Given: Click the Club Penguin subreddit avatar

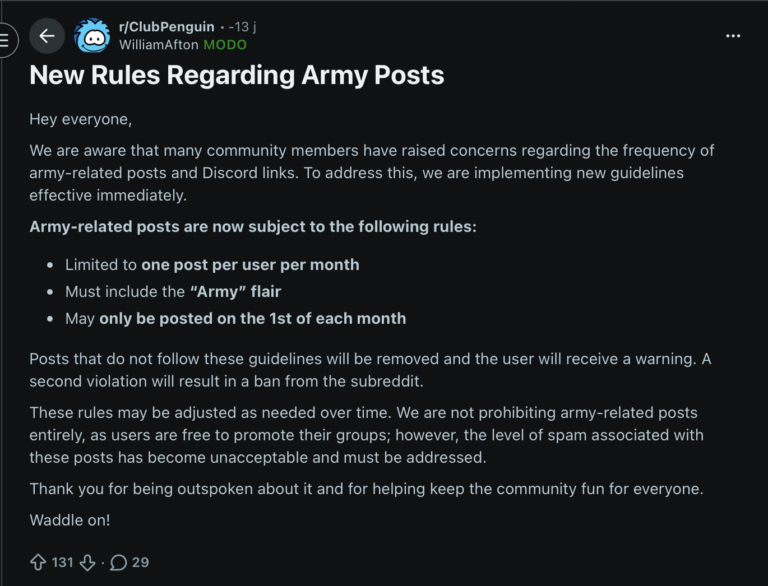Looking at the screenshot, I should point(92,37).
